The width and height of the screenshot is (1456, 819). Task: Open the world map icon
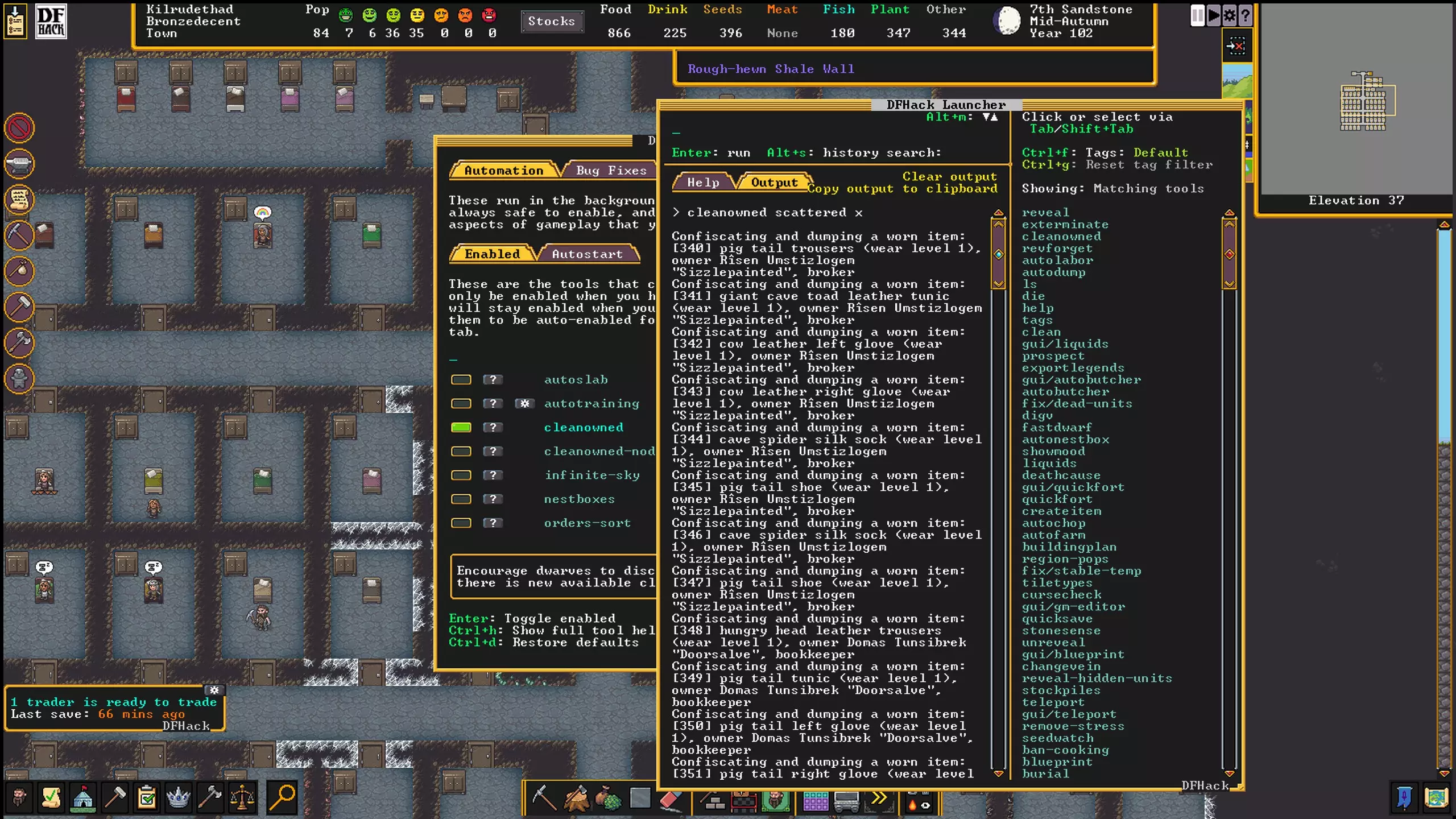click(x=1436, y=797)
